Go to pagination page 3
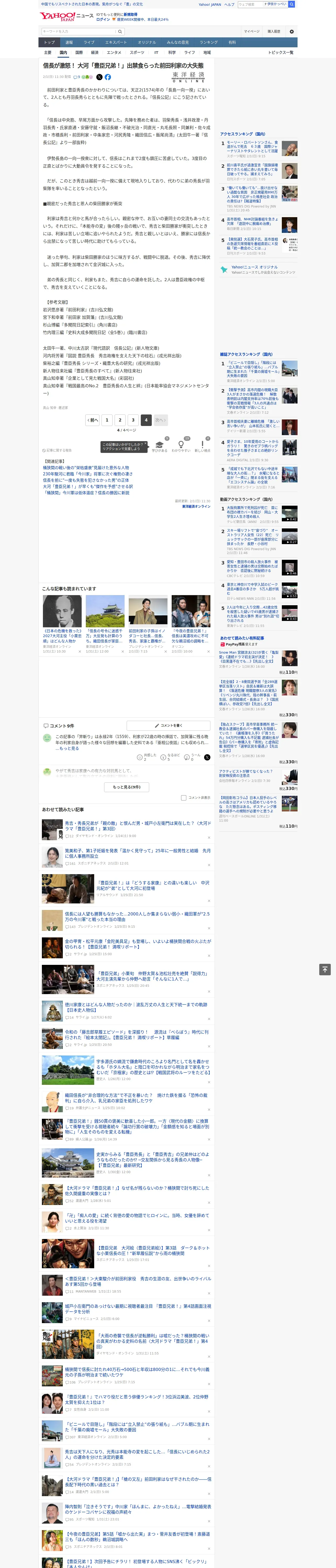Viewport: 336px width, 1568px height. 133,420
